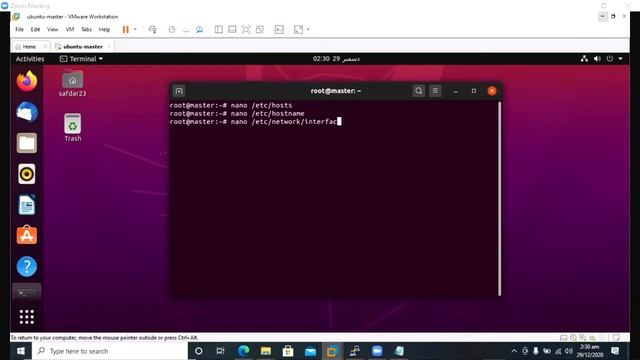This screenshot has width=640, height=360.
Task: Open the Files manager in the dock
Action: click(27, 143)
